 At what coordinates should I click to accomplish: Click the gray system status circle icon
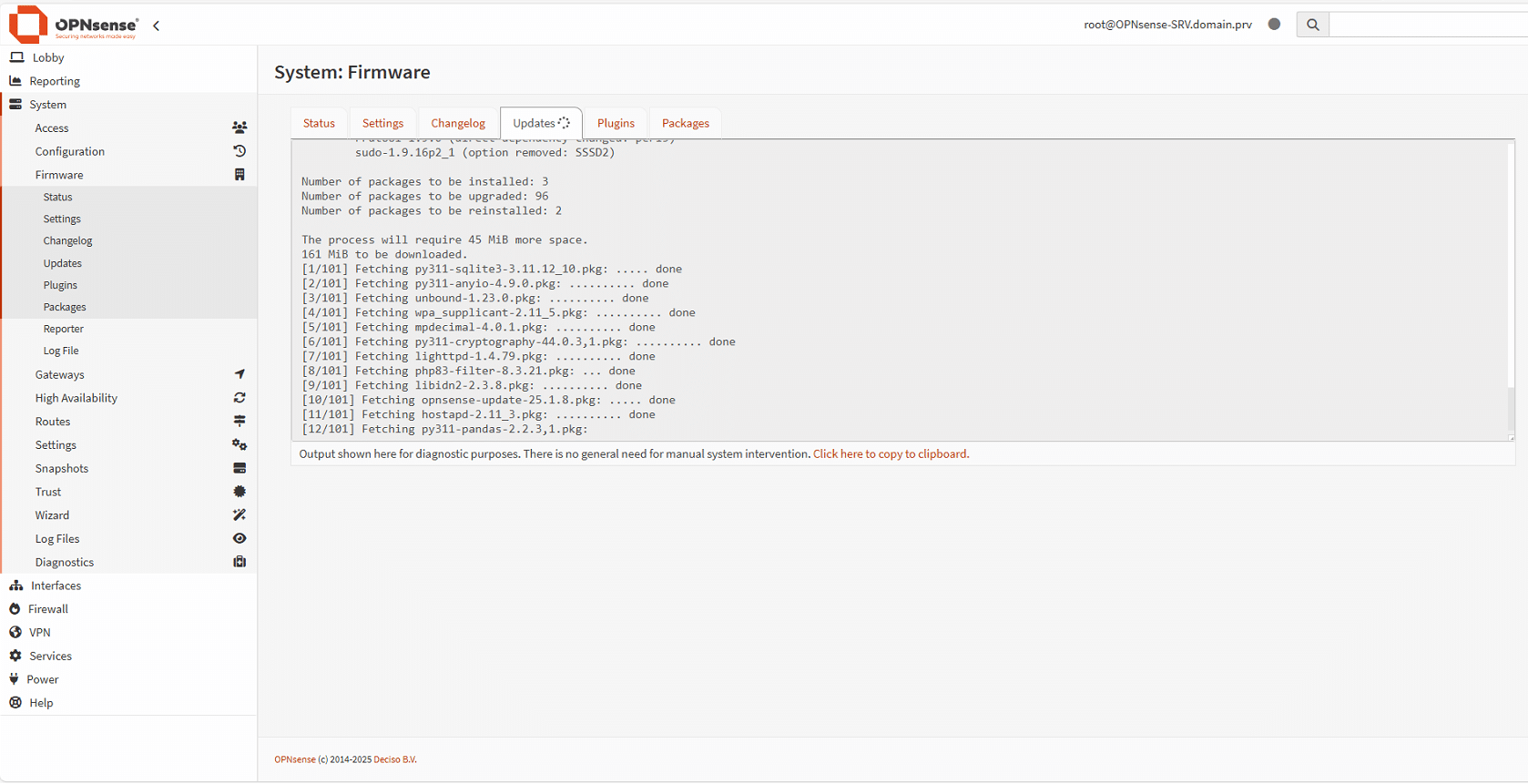[1274, 25]
